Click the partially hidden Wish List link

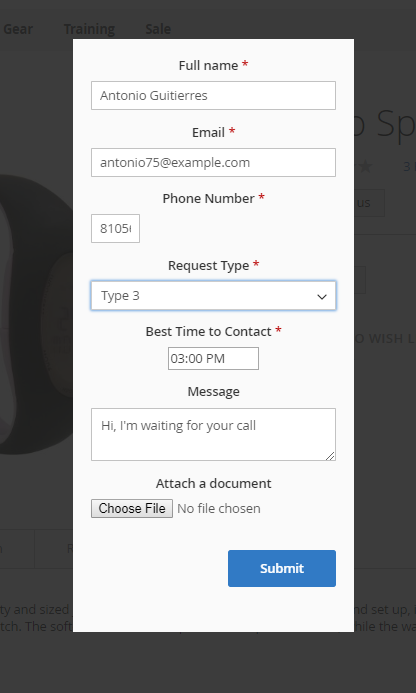(385, 339)
